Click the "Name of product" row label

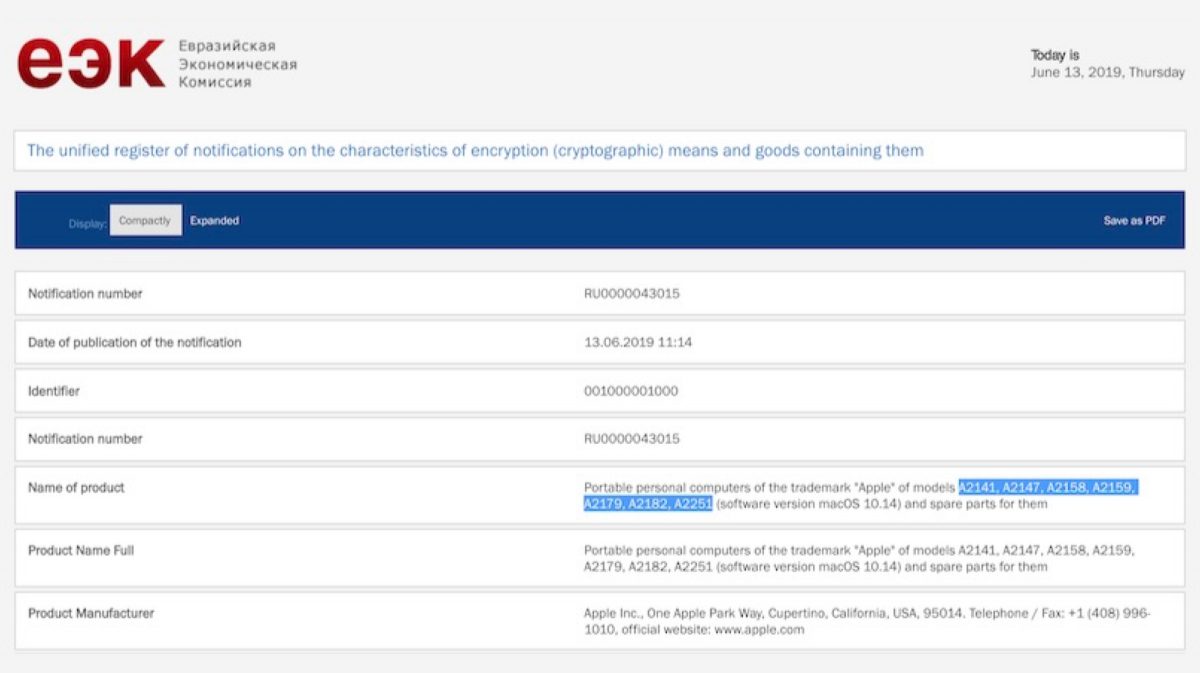coord(76,488)
